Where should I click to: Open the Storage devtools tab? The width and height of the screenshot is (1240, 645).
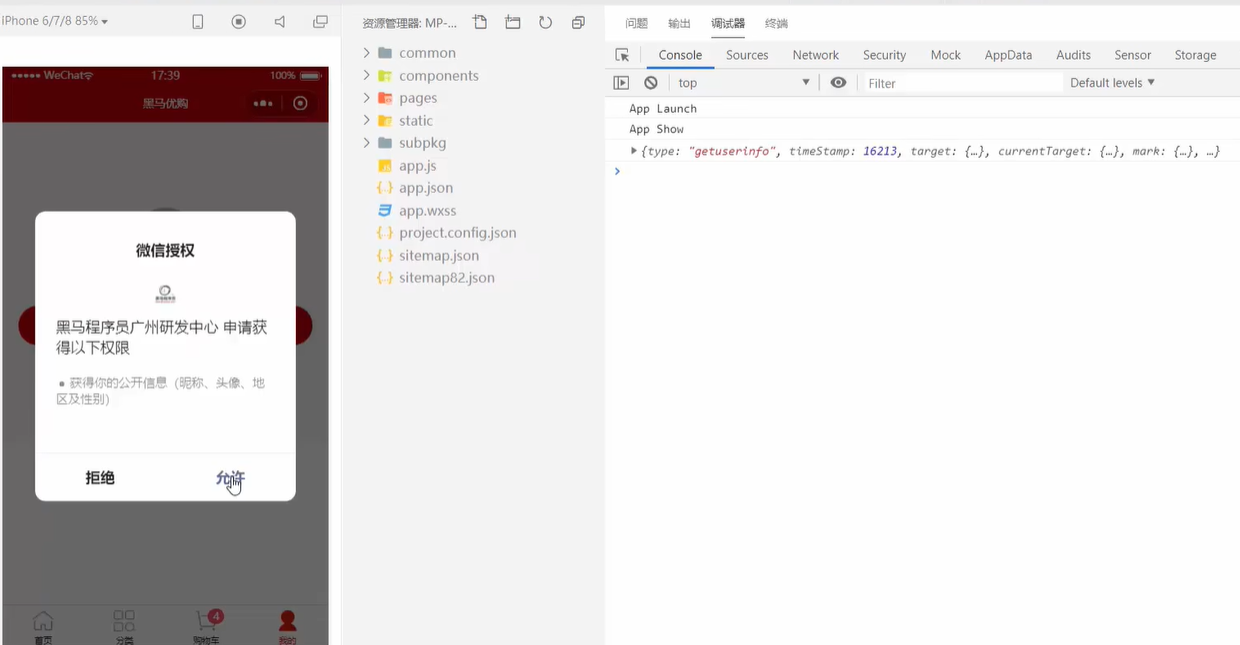point(1195,55)
